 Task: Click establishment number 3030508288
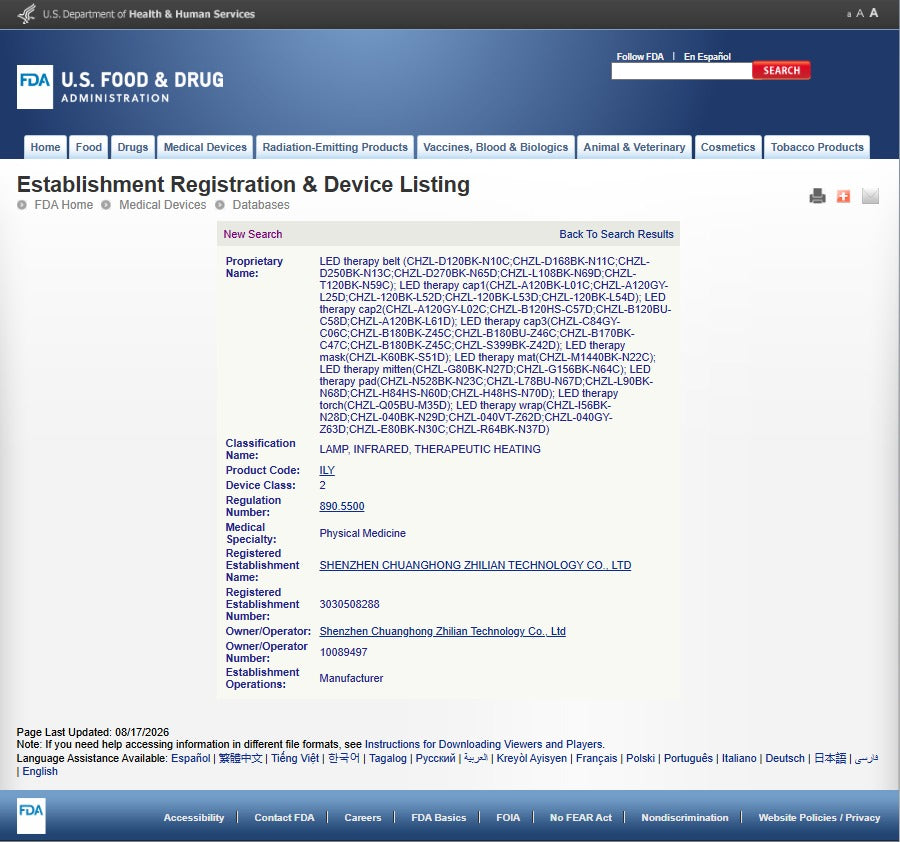[x=349, y=604]
